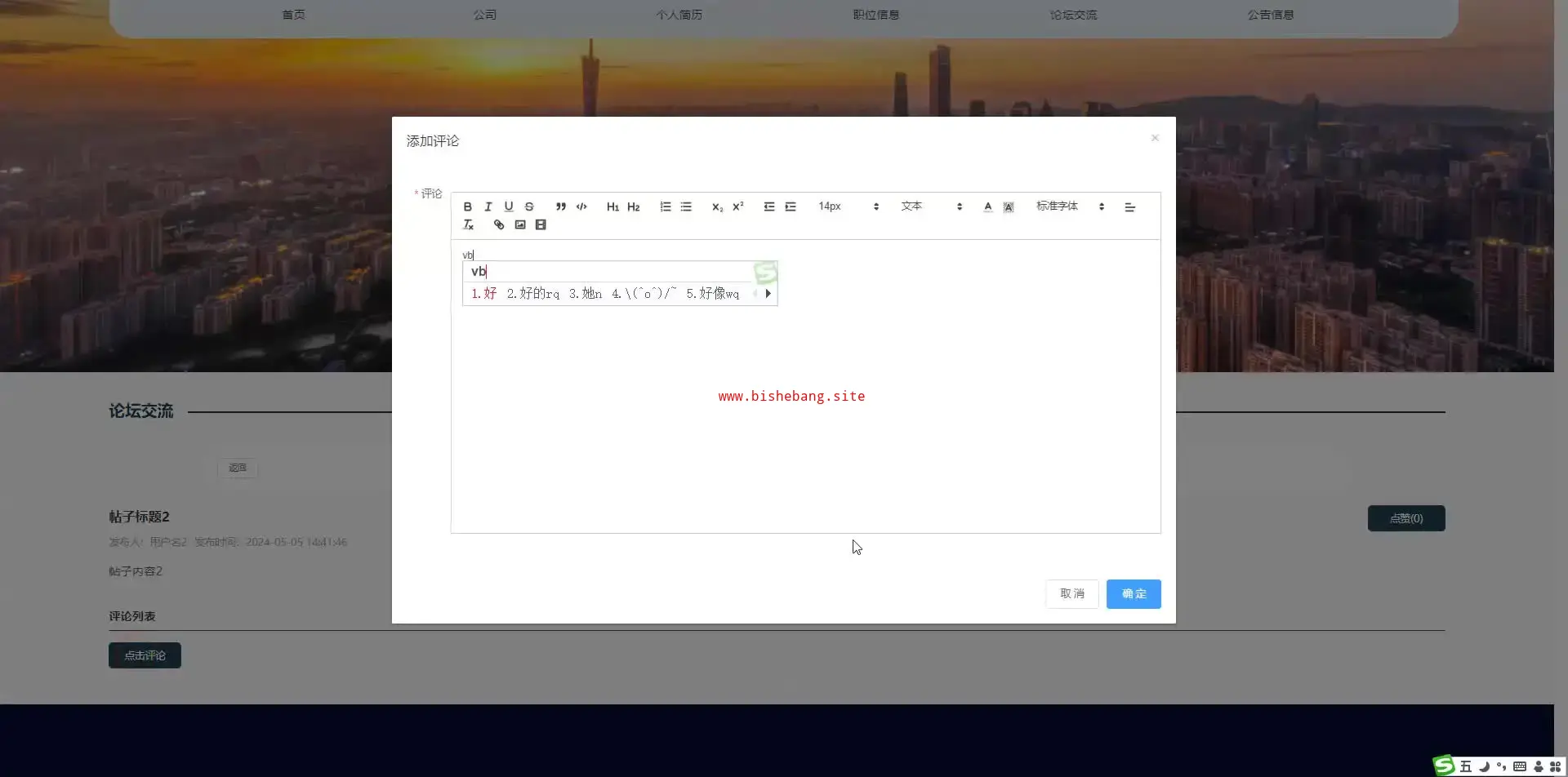Toggle italic formatting in the editor toolbar
The width and height of the screenshot is (1568, 777).
click(488, 206)
